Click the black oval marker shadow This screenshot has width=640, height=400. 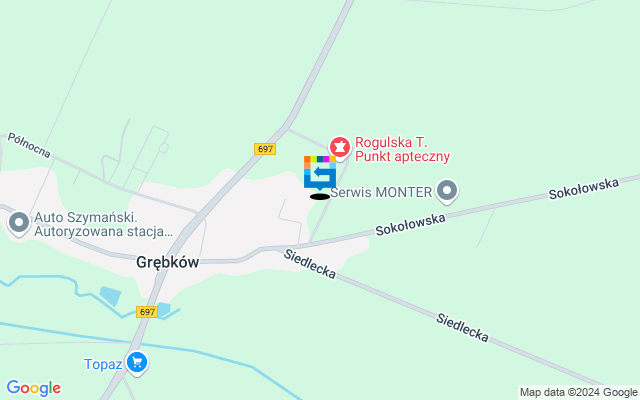pos(320,197)
